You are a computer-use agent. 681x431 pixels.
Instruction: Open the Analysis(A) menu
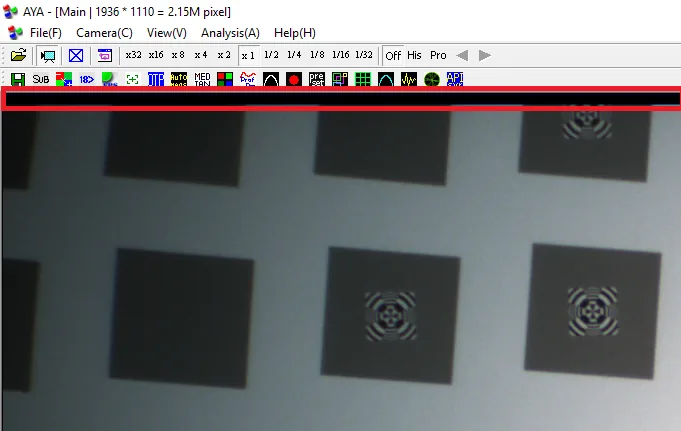[230, 33]
